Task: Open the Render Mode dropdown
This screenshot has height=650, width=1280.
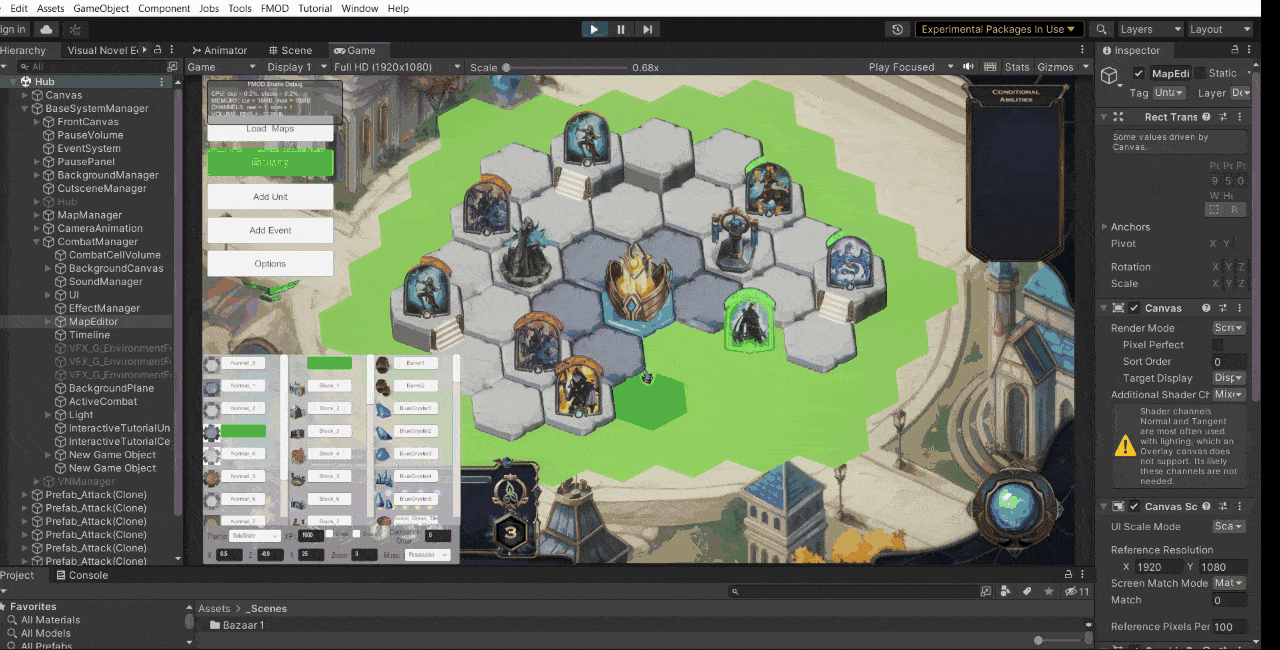Action: pyautogui.click(x=1229, y=328)
